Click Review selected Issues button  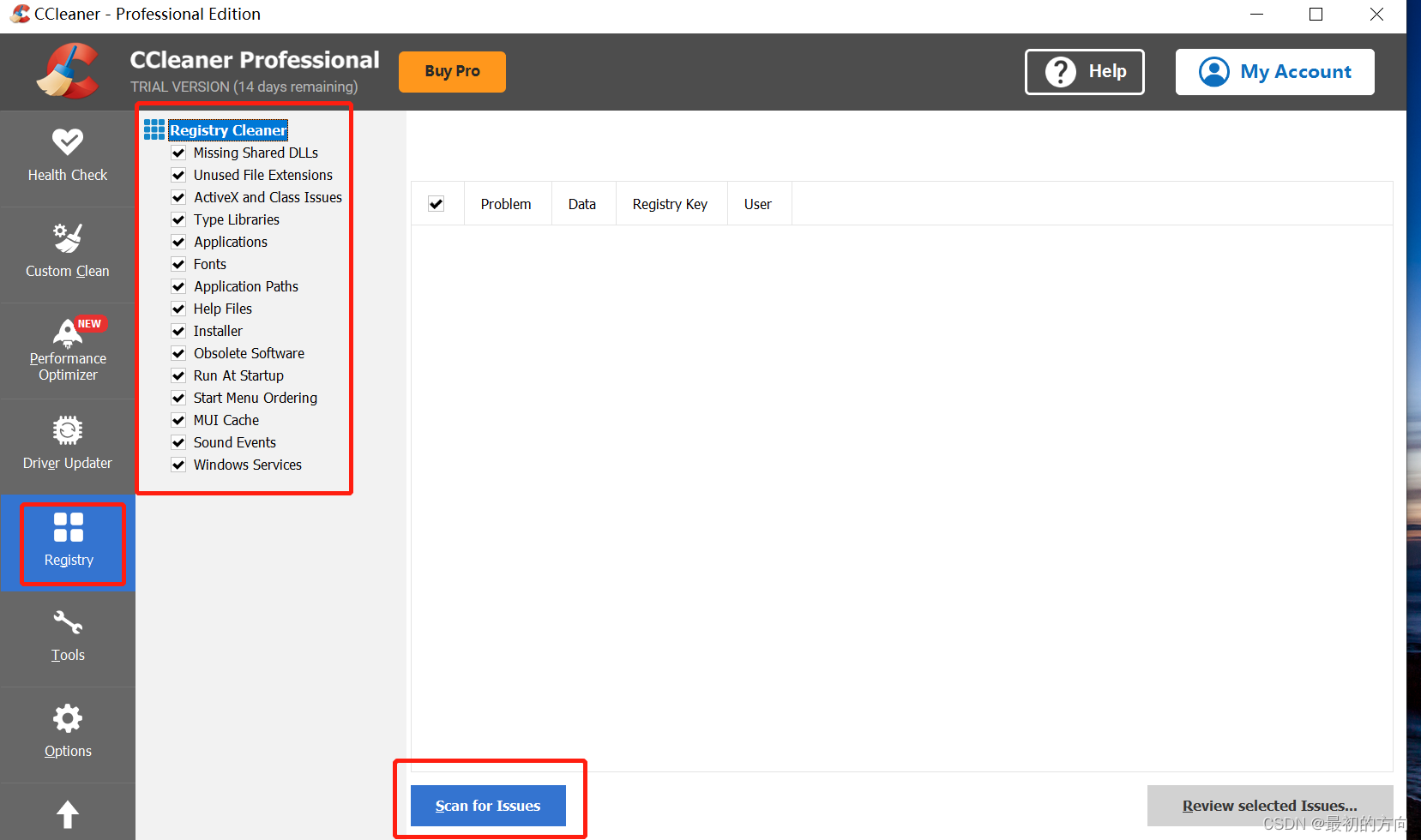pyautogui.click(x=1270, y=806)
